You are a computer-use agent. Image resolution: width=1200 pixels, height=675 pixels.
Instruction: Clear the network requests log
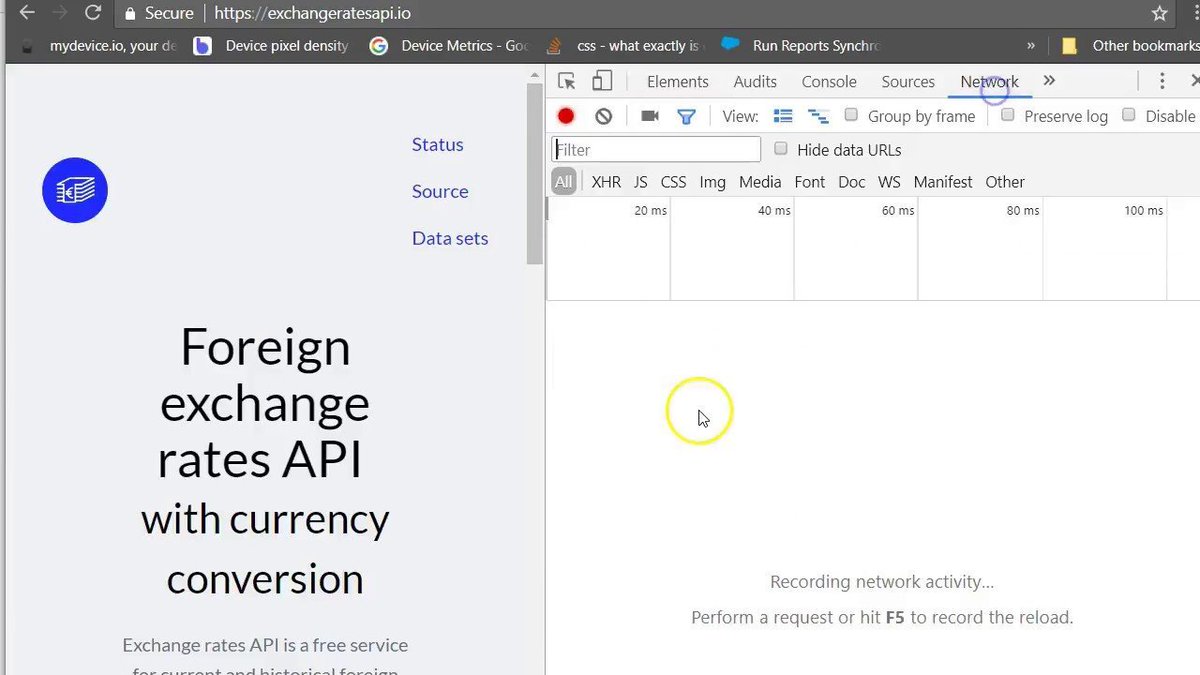(602, 115)
